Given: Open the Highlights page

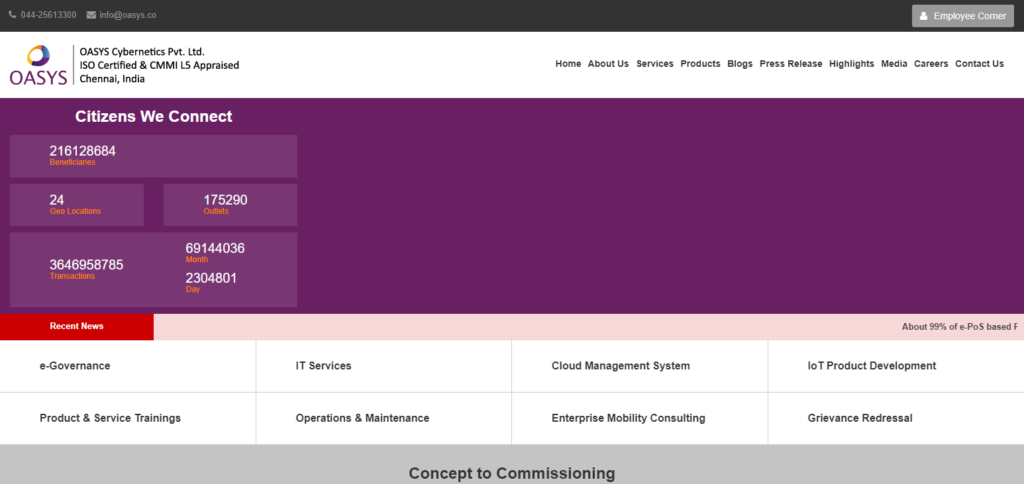Looking at the screenshot, I should click(852, 64).
